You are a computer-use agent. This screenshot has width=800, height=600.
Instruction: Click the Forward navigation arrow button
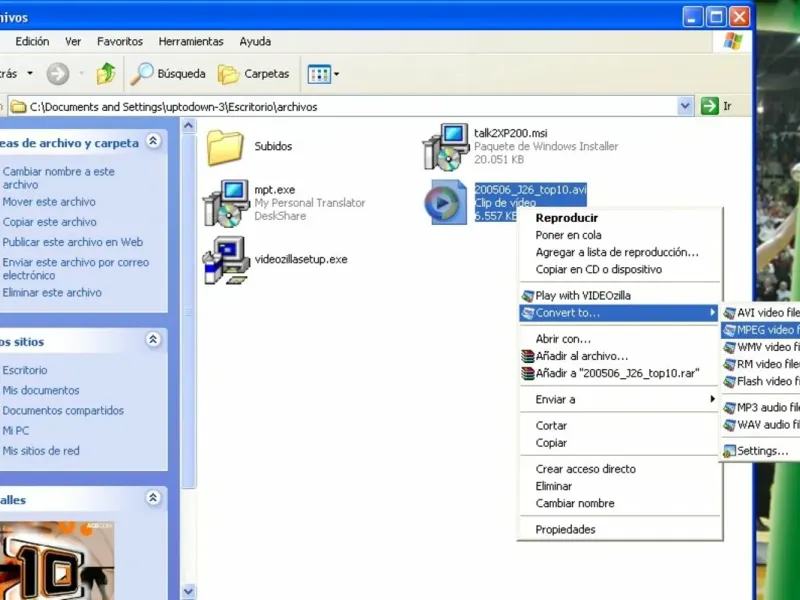[58, 74]
